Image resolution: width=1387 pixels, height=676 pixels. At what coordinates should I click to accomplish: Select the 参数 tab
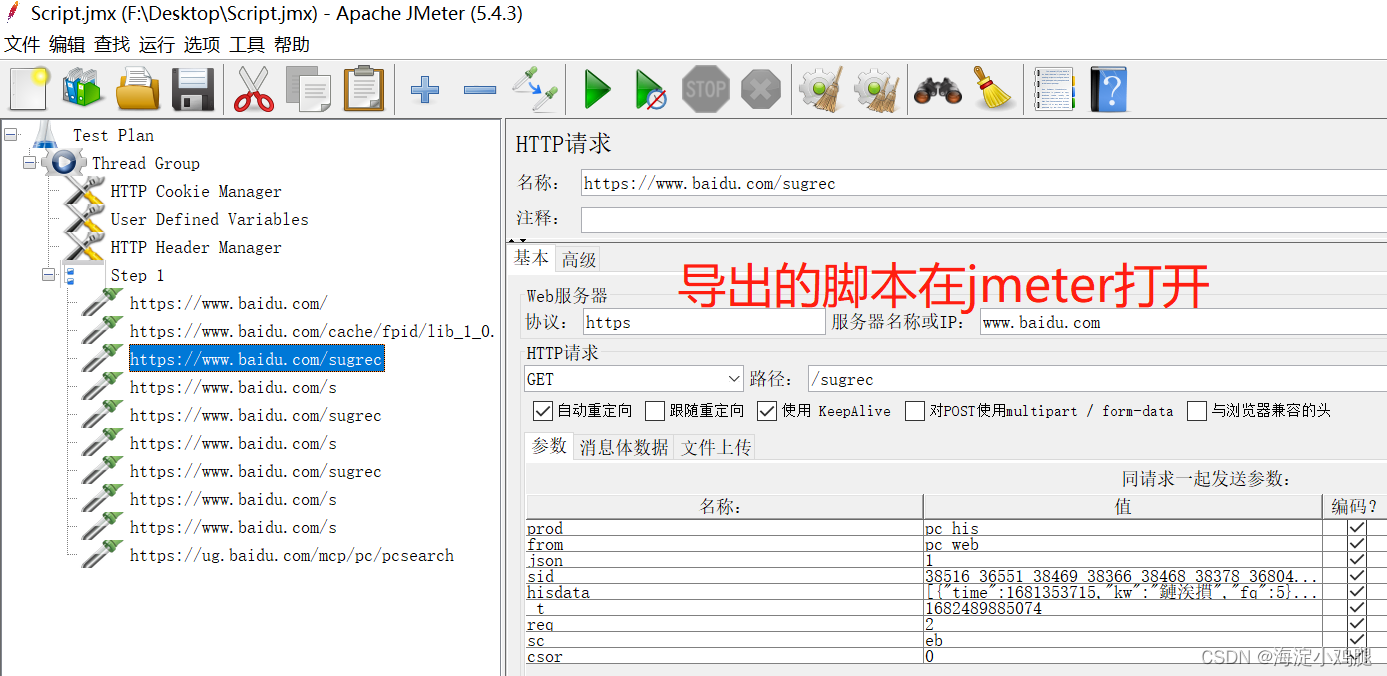[549, 446]
